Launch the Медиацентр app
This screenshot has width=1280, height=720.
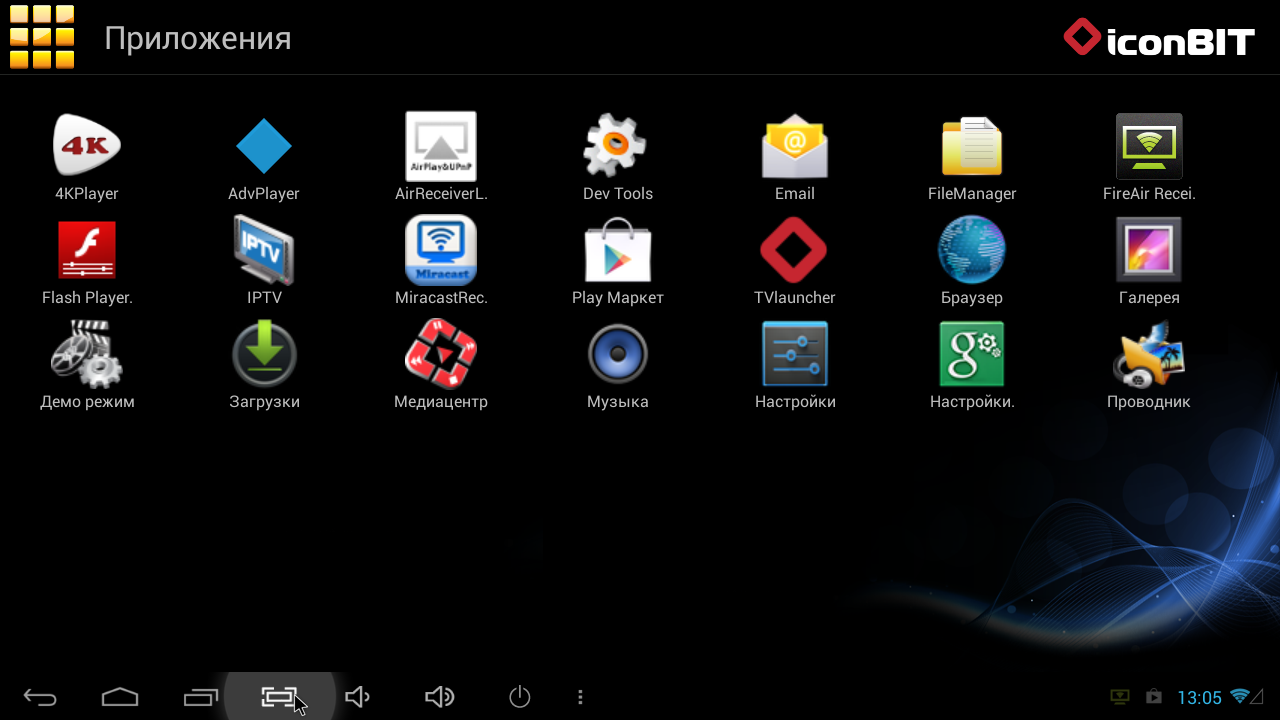coord(441,354)
